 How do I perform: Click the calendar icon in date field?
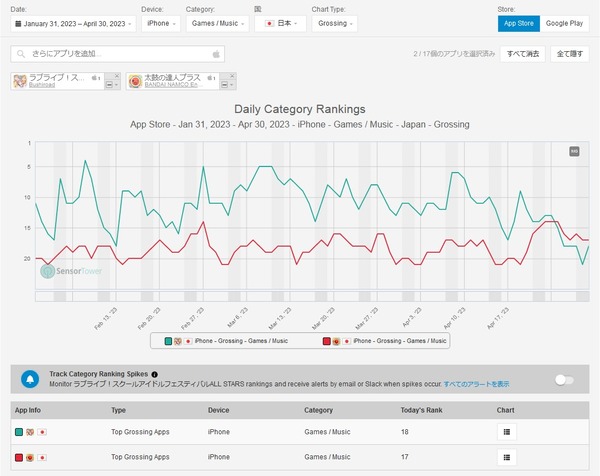tap(18, 24)
